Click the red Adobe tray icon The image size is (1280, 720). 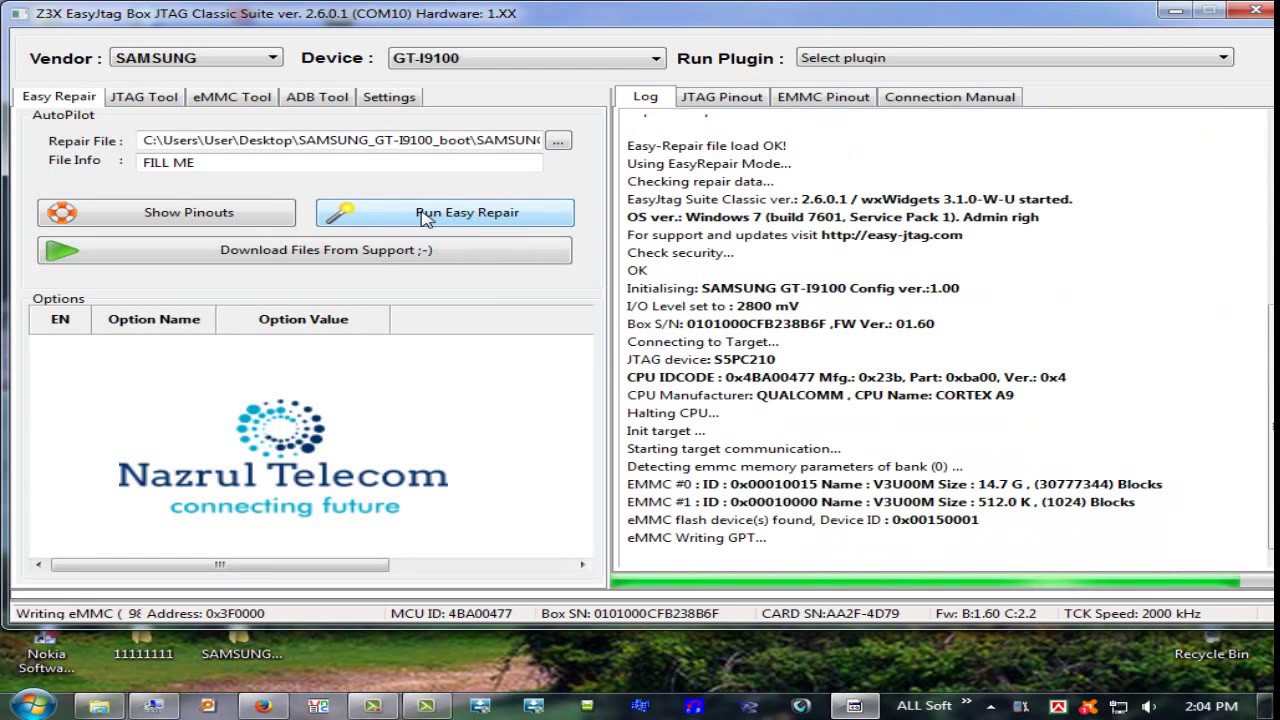click(1057, 706)
